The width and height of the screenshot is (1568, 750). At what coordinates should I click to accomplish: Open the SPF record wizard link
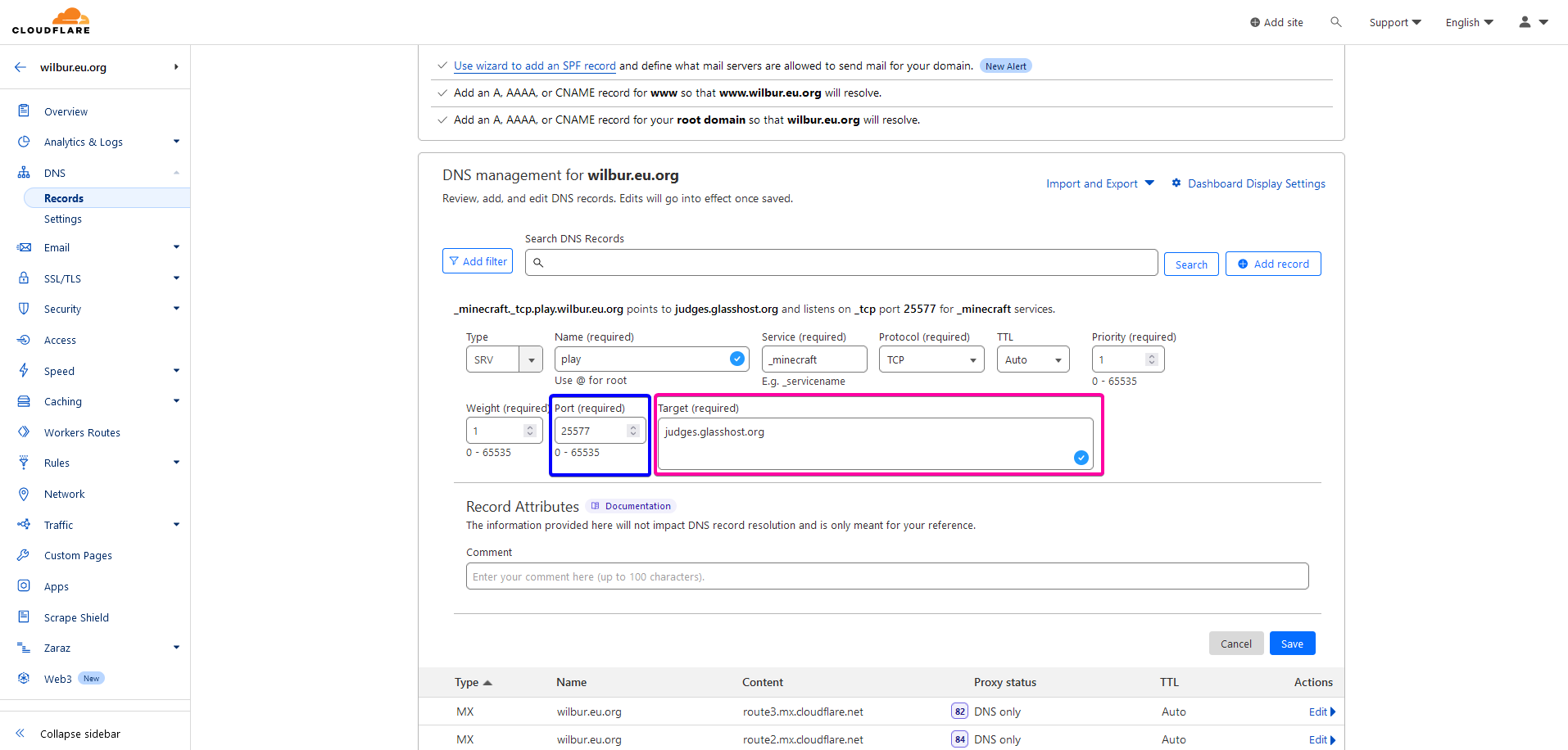pos(535,66)
